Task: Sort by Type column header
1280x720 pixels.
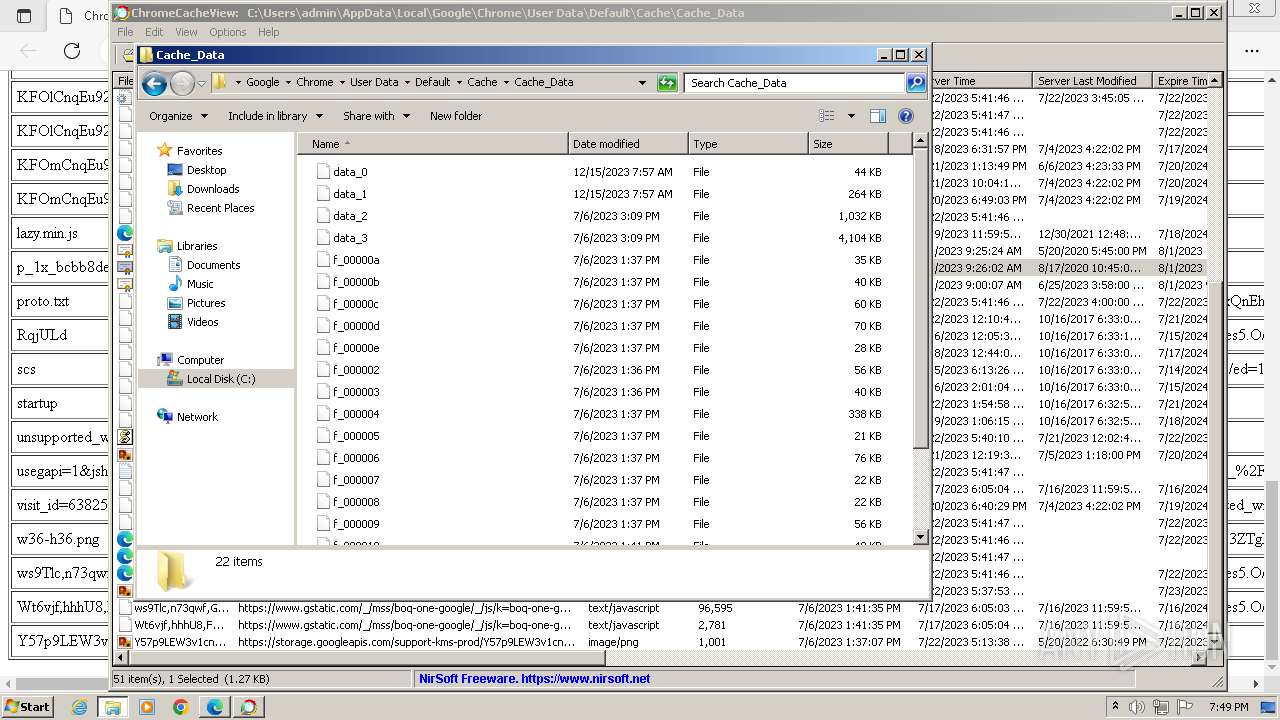Action: pyautogui.click(x=748, y=144)
